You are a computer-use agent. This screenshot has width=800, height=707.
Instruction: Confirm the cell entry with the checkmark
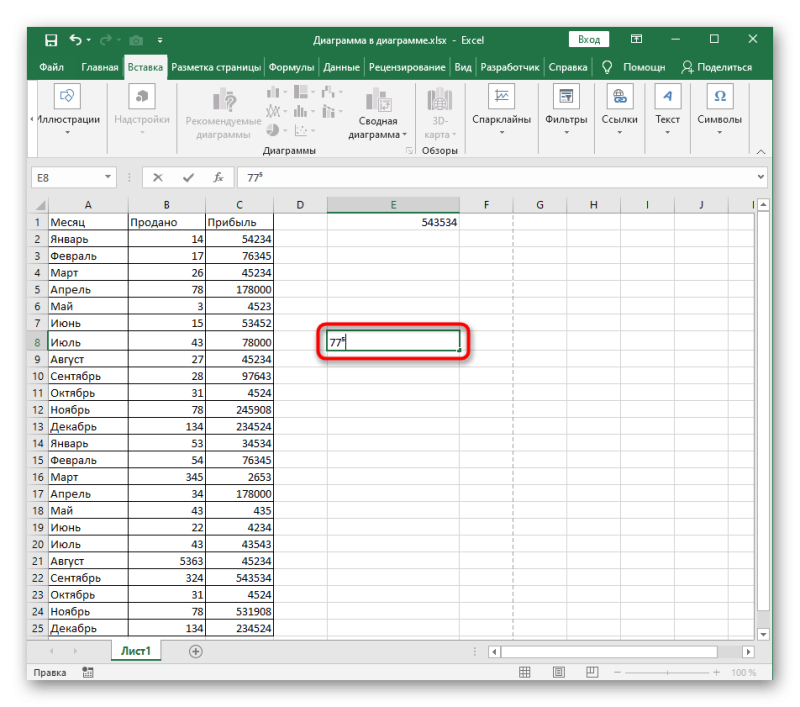[x=188, y=178]
